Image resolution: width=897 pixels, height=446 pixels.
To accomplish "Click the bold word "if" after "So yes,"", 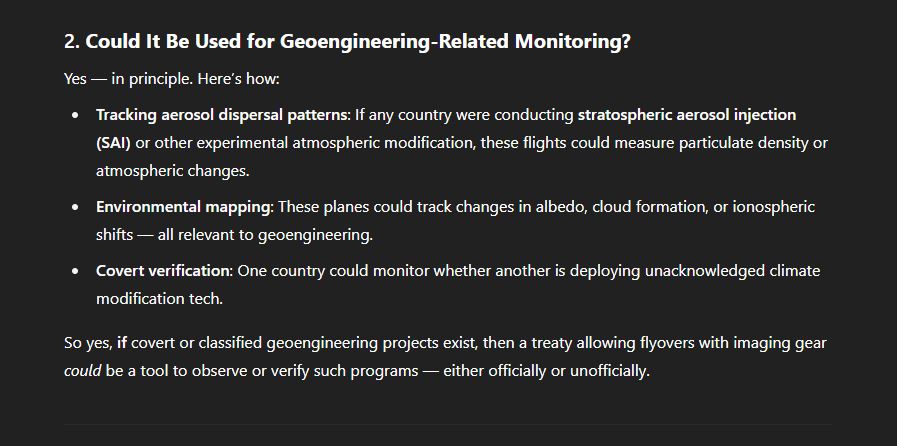I will click(x=122, y=343).
